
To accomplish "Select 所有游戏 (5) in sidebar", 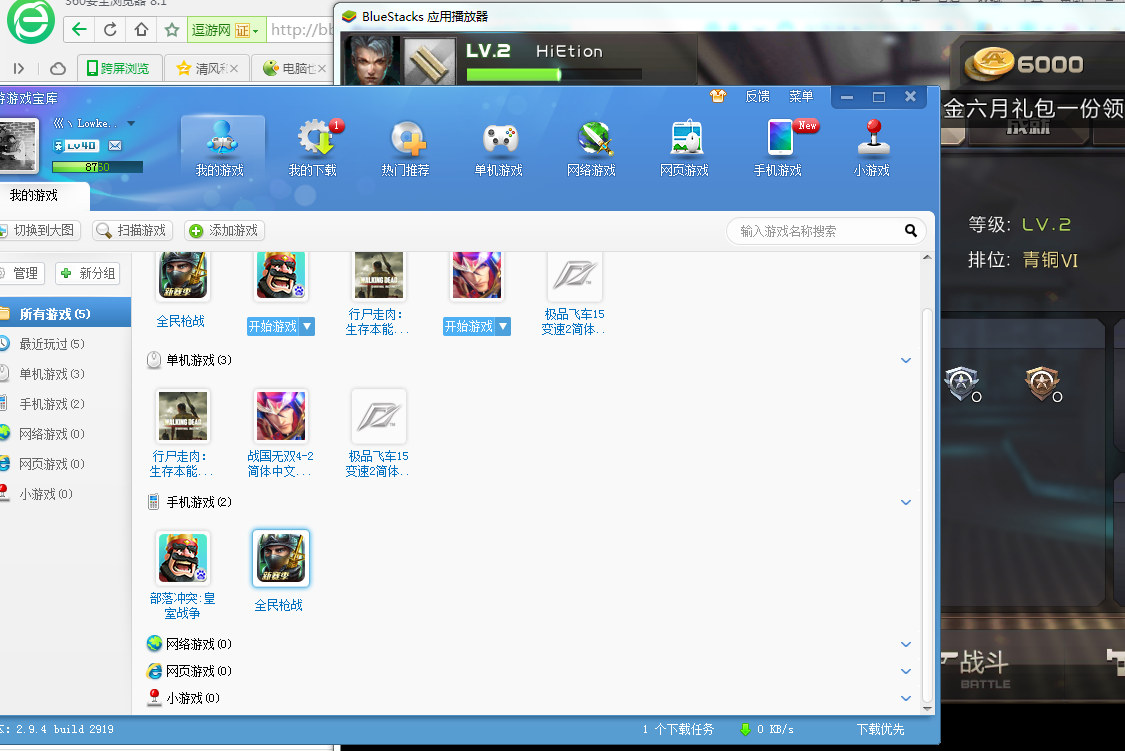I will (x=63, y=314).
